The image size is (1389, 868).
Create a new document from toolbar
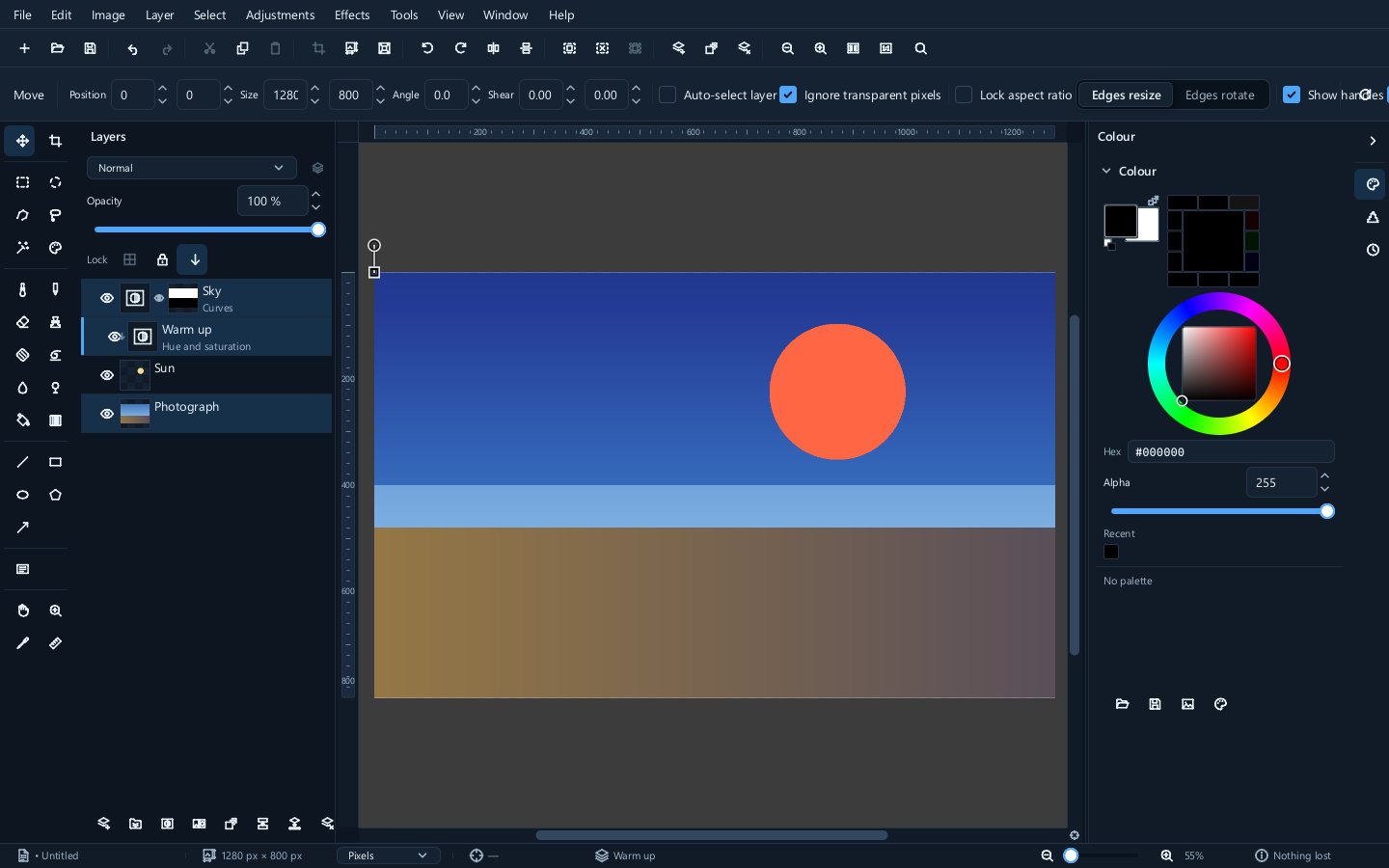(24, 48)
